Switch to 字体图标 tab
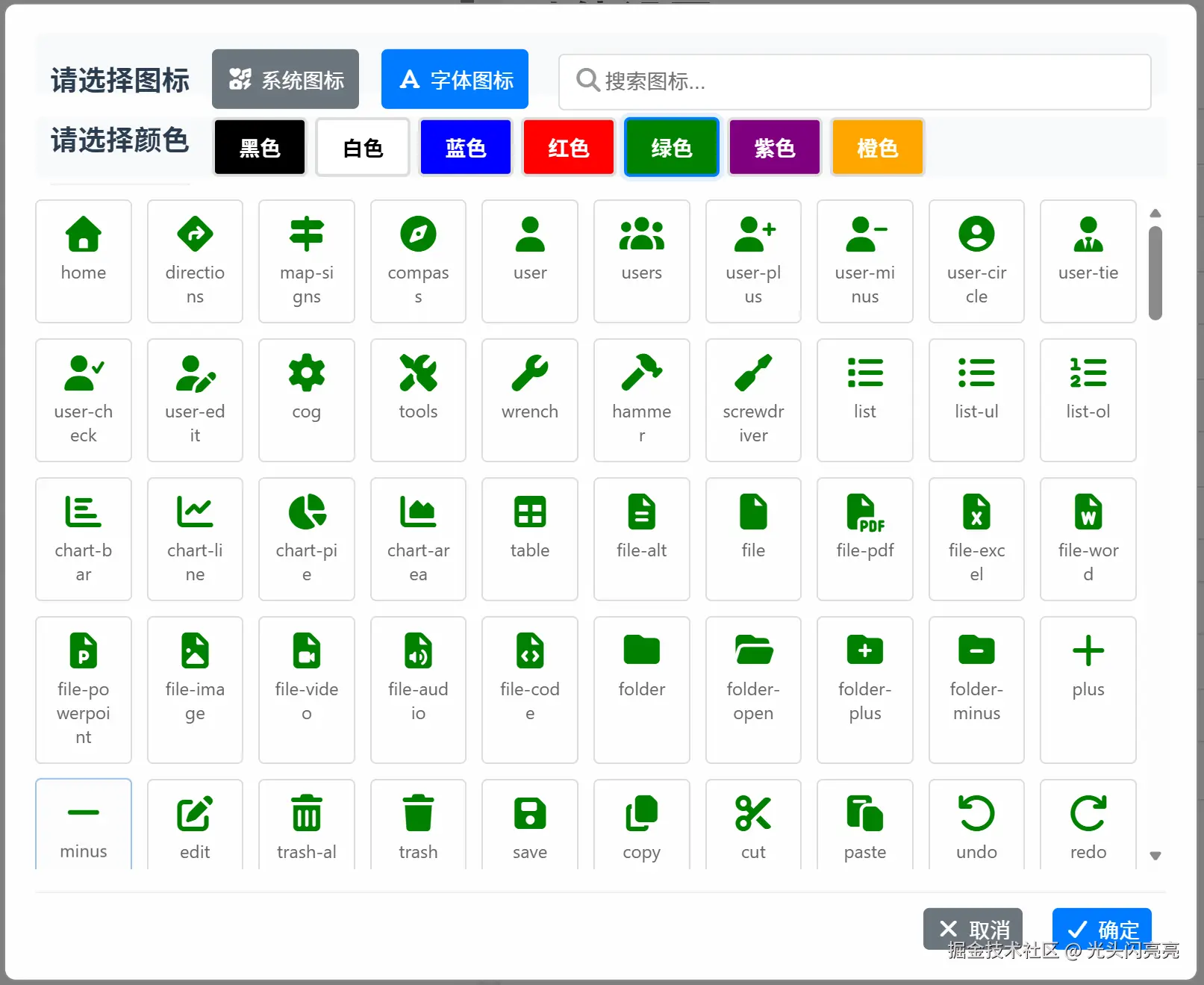Viewport: 1204px width, 985px height. (455, 79)
